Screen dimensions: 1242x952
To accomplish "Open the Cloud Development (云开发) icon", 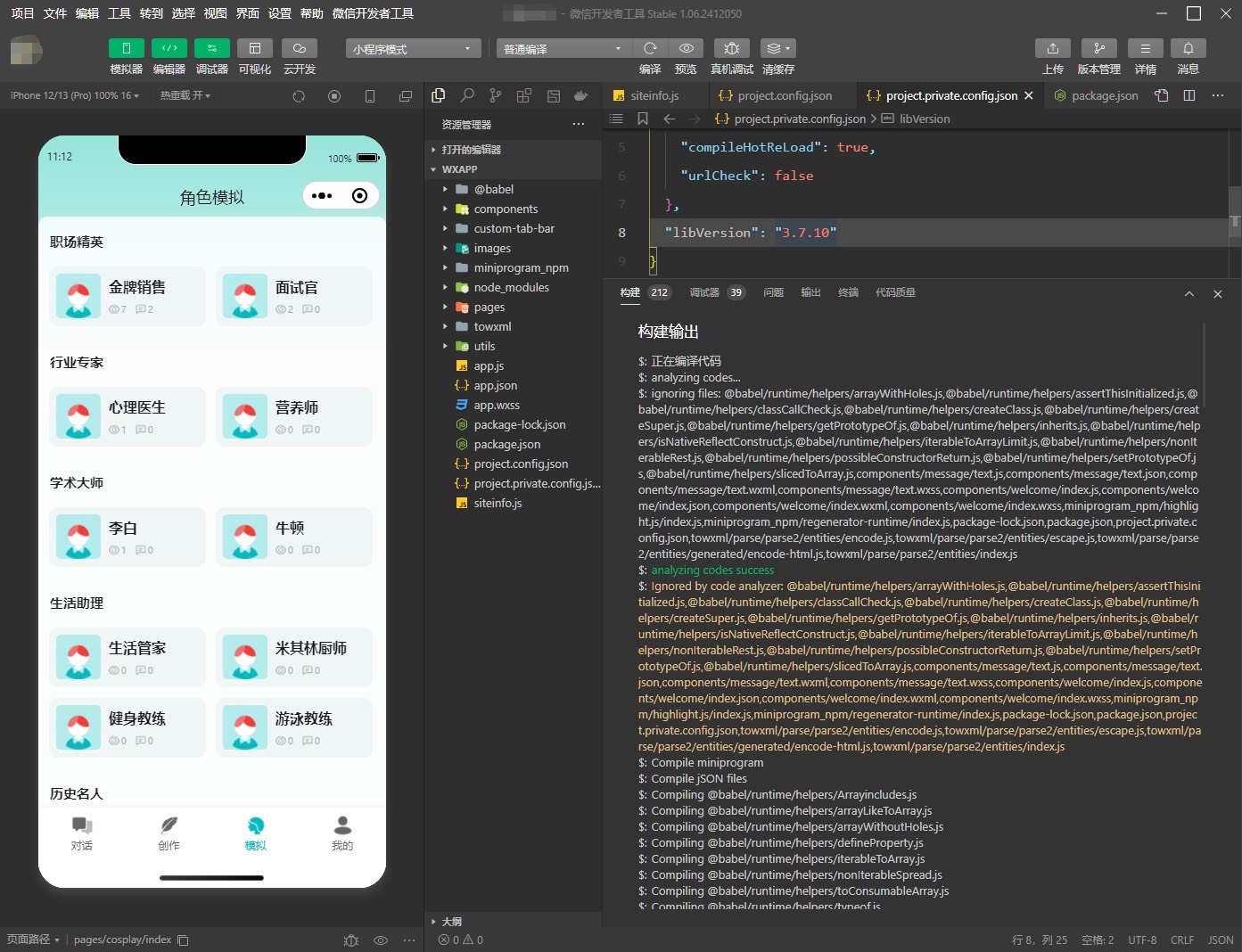I will coord(299,49).
